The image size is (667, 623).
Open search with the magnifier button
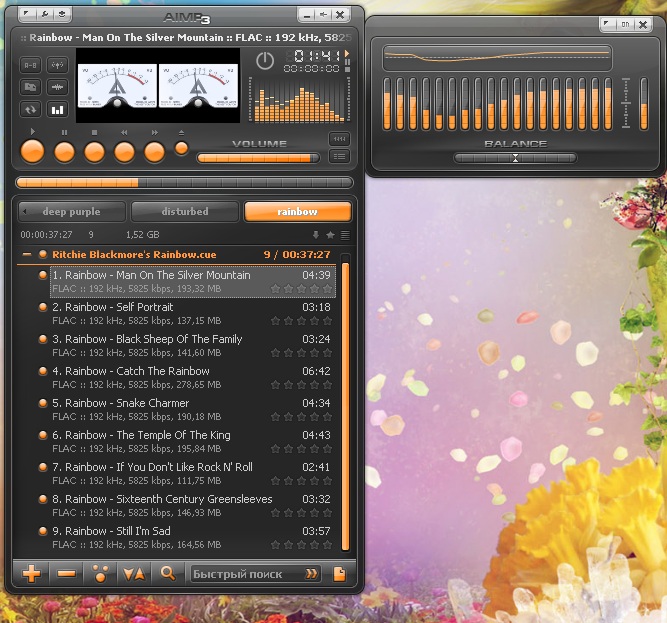[x=168, y=574]
